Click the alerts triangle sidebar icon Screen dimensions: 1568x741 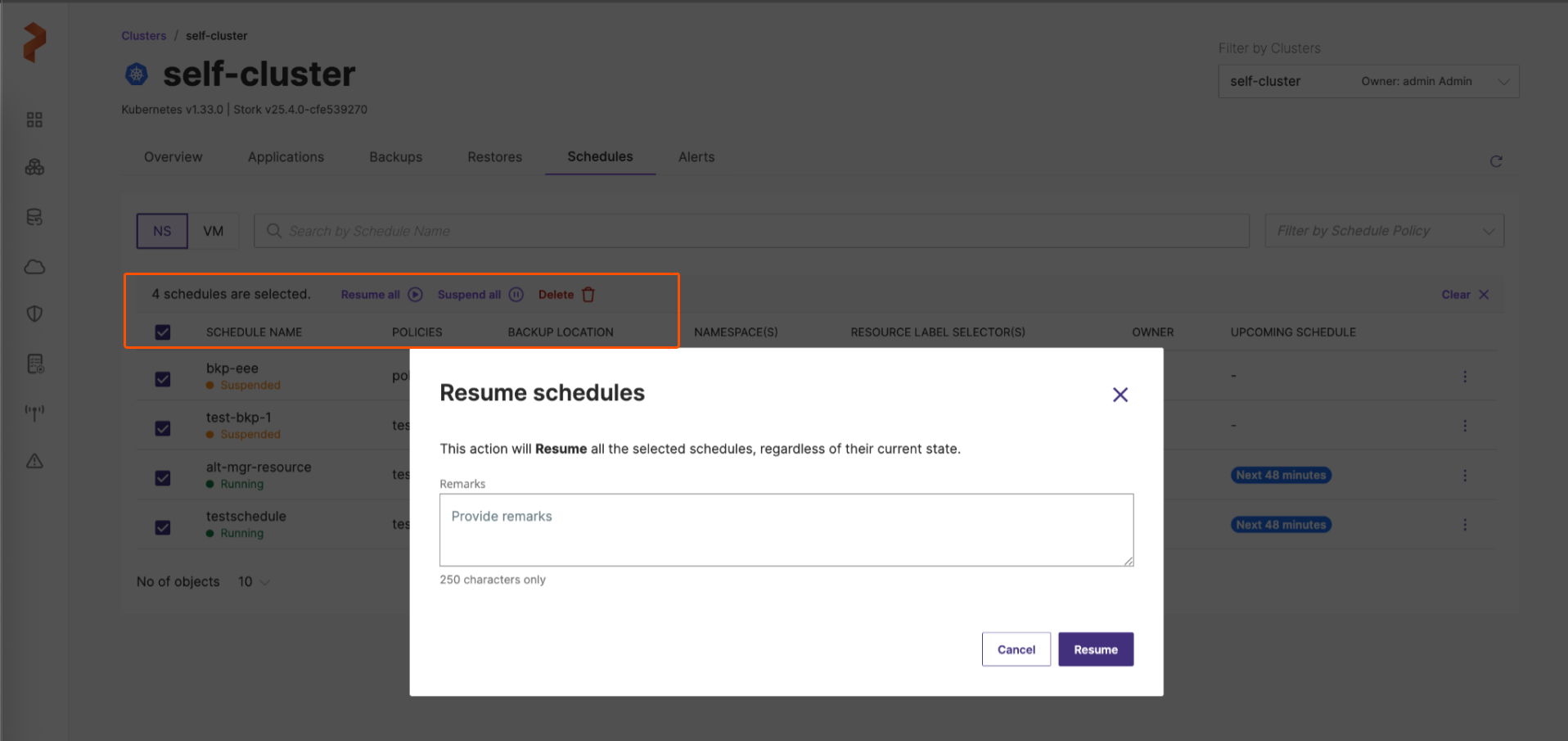point(34,461)
